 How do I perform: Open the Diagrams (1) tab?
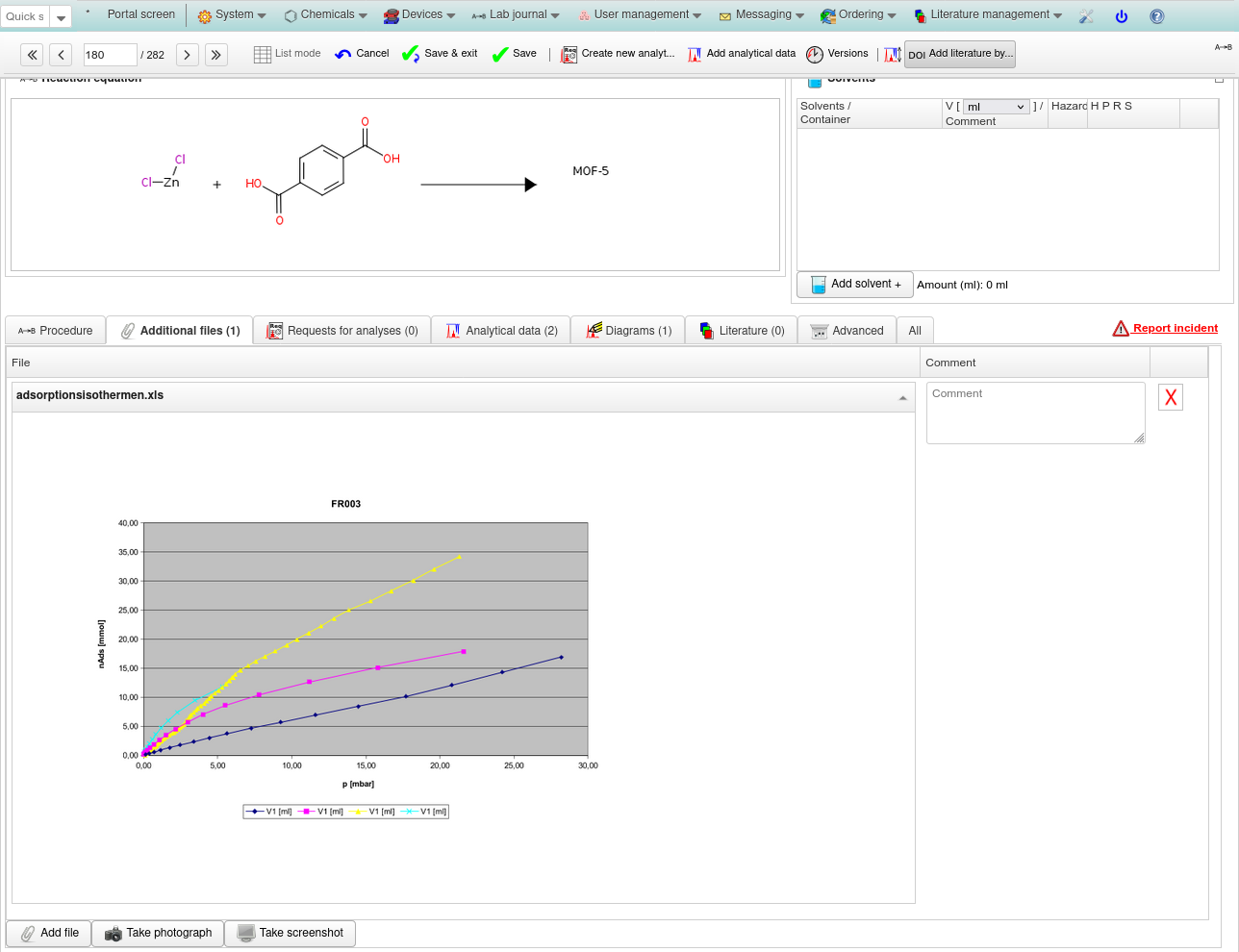pyautogui.click(x=627, y=331)
